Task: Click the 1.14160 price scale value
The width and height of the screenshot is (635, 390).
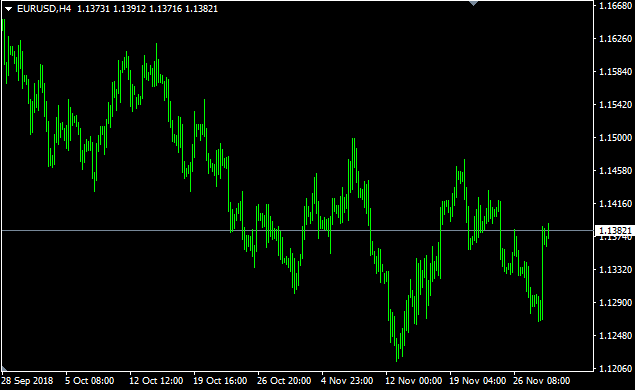Action: coord(615,204)
